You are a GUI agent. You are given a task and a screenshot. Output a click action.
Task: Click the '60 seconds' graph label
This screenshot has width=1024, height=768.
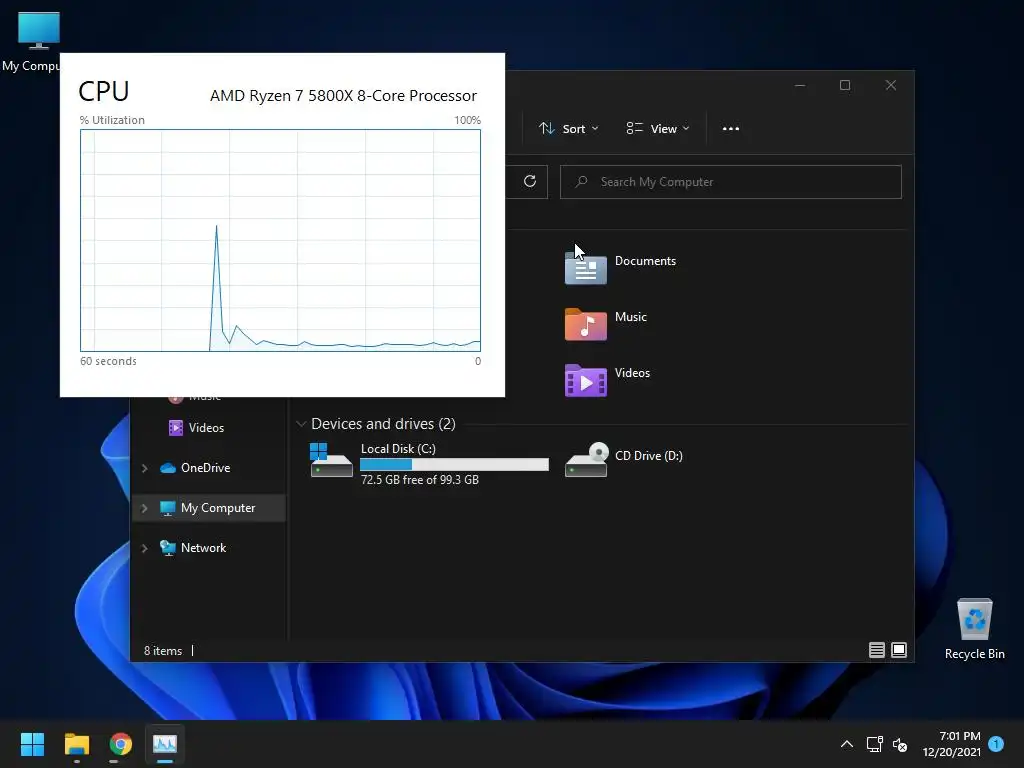tap(108, 361)
